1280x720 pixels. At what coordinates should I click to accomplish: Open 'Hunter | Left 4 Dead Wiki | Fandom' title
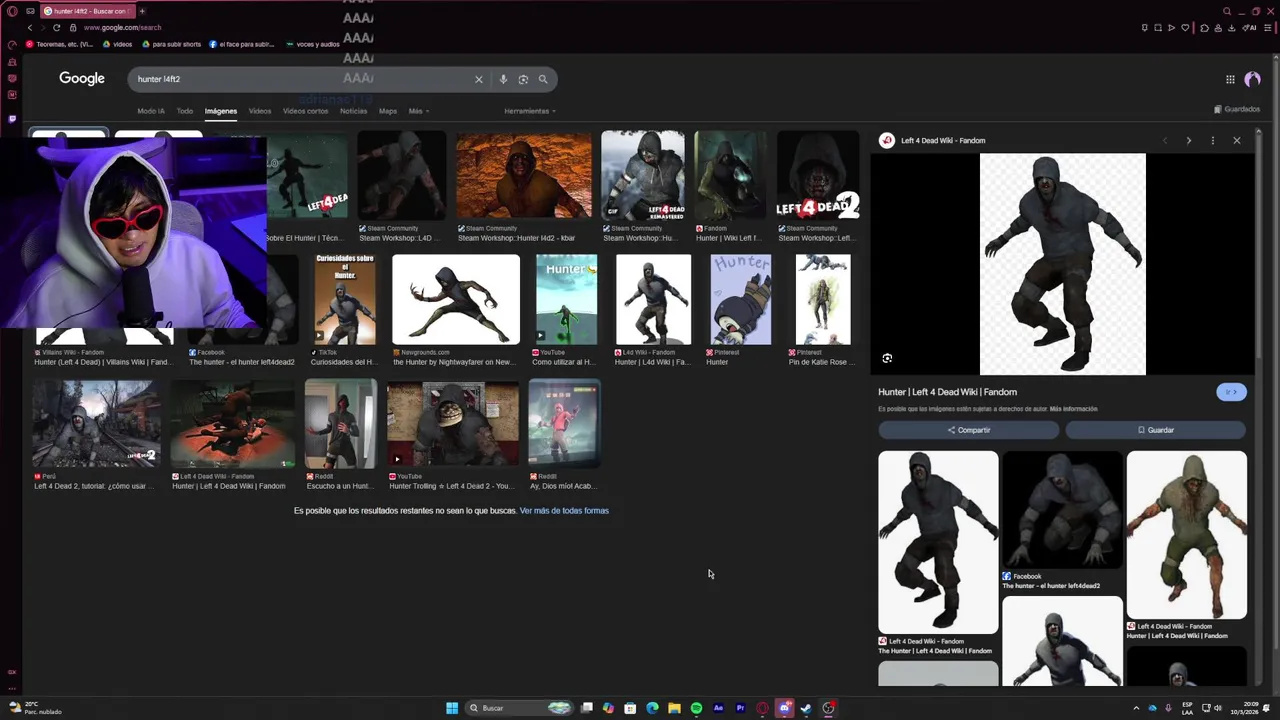[x=947, y=392]
